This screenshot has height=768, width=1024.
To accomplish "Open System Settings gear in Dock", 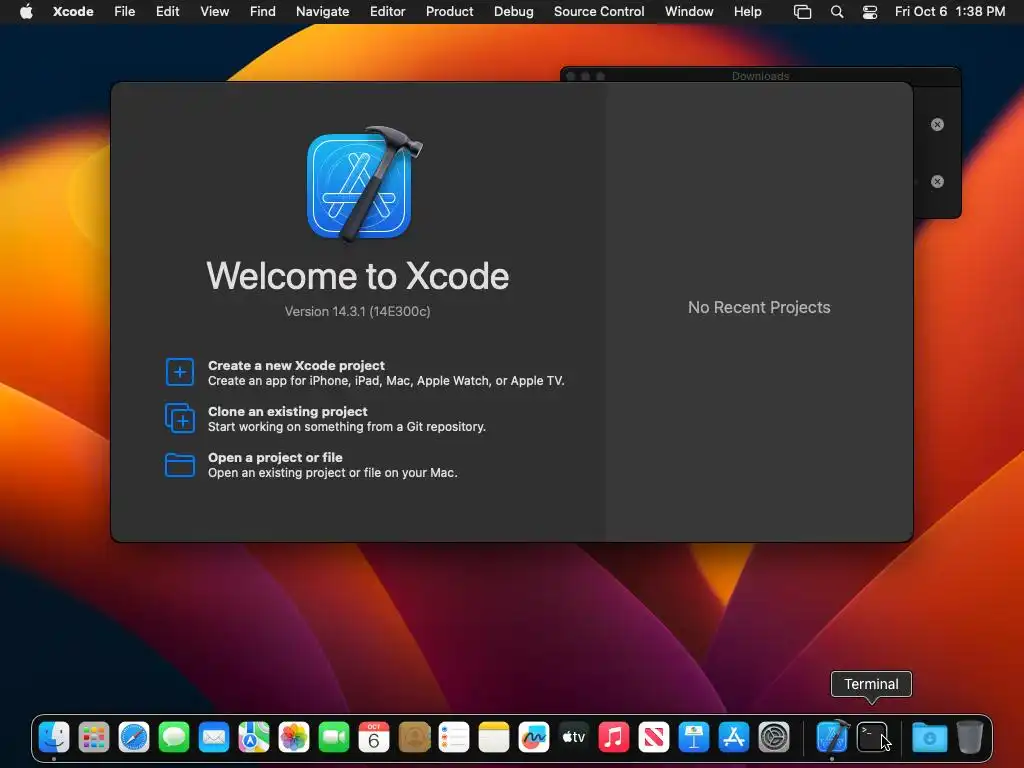I will (774, 738).
